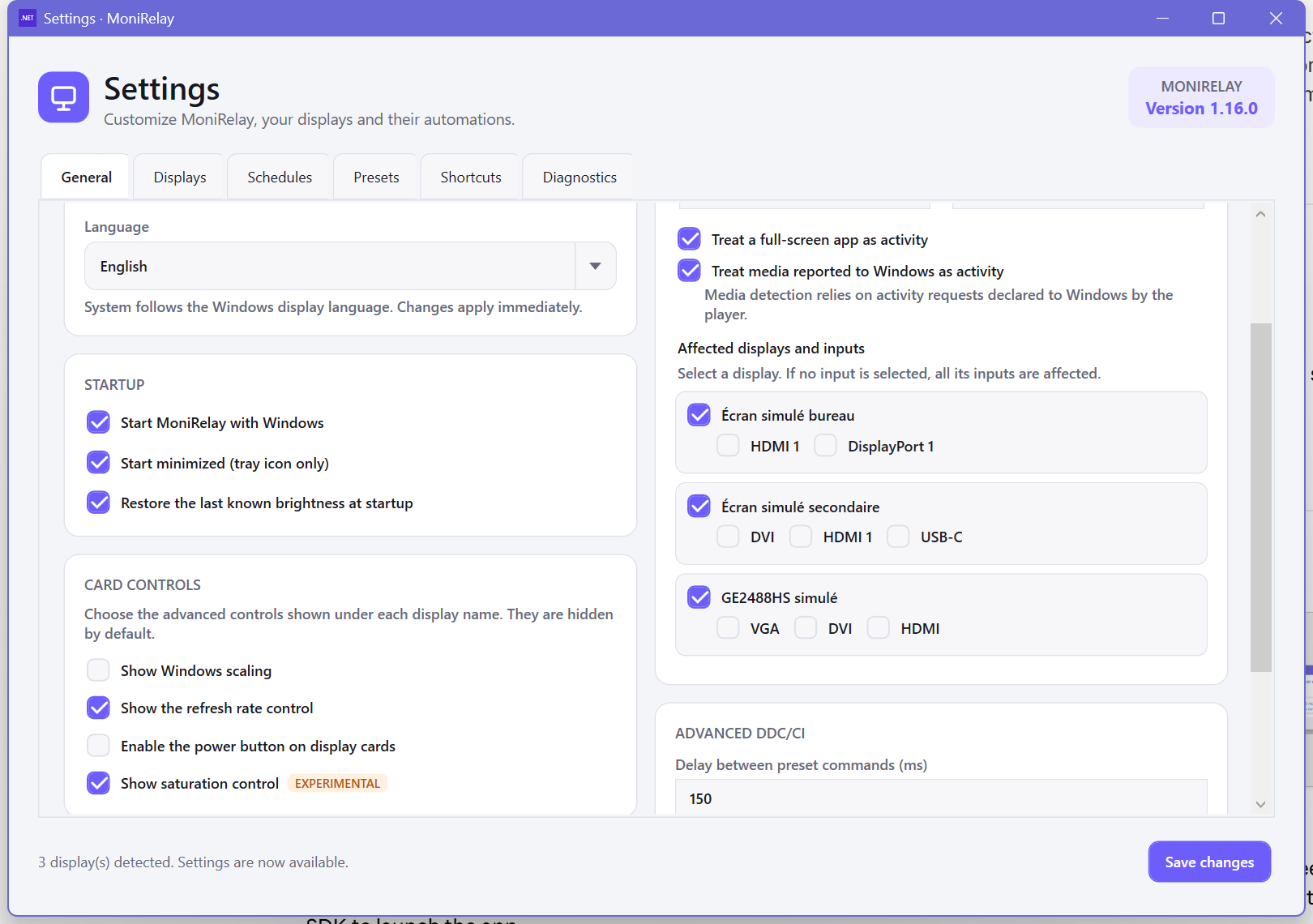
Task: Open the Schedules tab
Action: coord(280,177)
